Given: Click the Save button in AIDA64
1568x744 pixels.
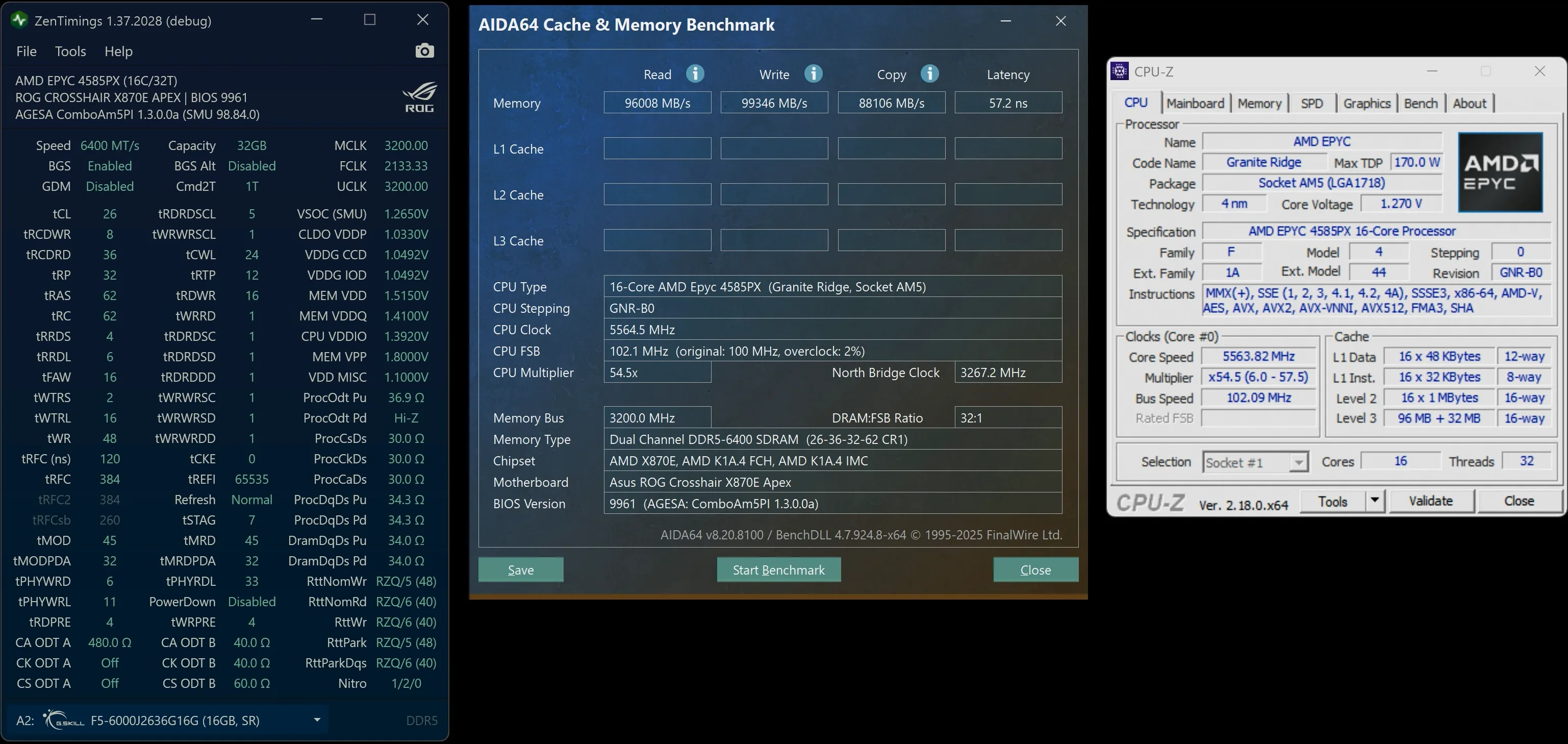Looking at the screenshot, I should click(x=520, y=569).
